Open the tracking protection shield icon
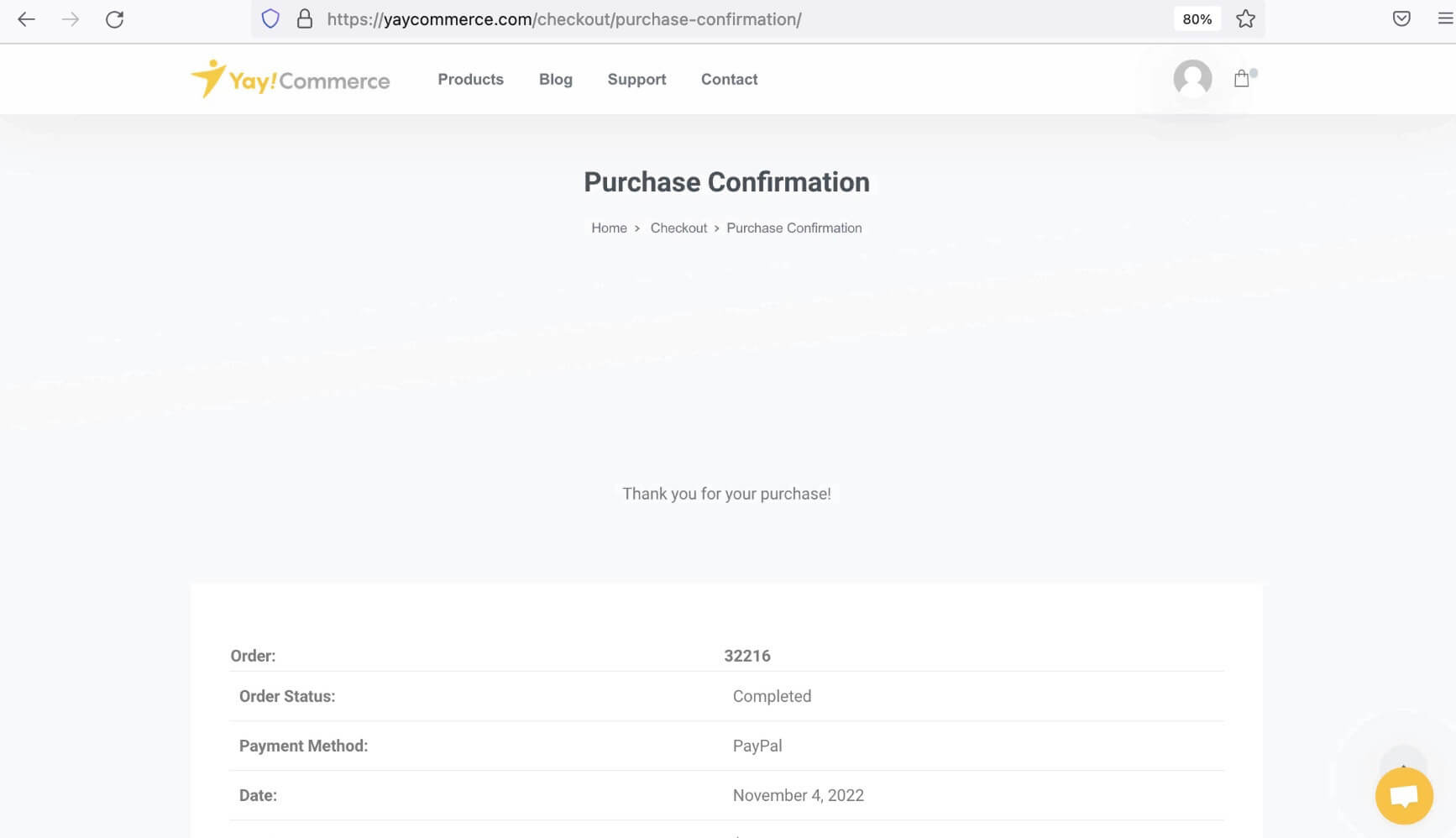Screen dimensions: 1456x838 tap(270, 19)
